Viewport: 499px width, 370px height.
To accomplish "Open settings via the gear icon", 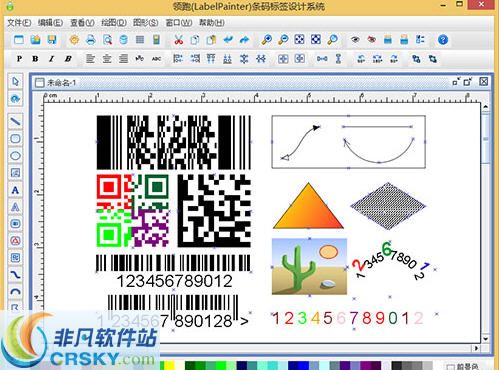I will 74,40.
